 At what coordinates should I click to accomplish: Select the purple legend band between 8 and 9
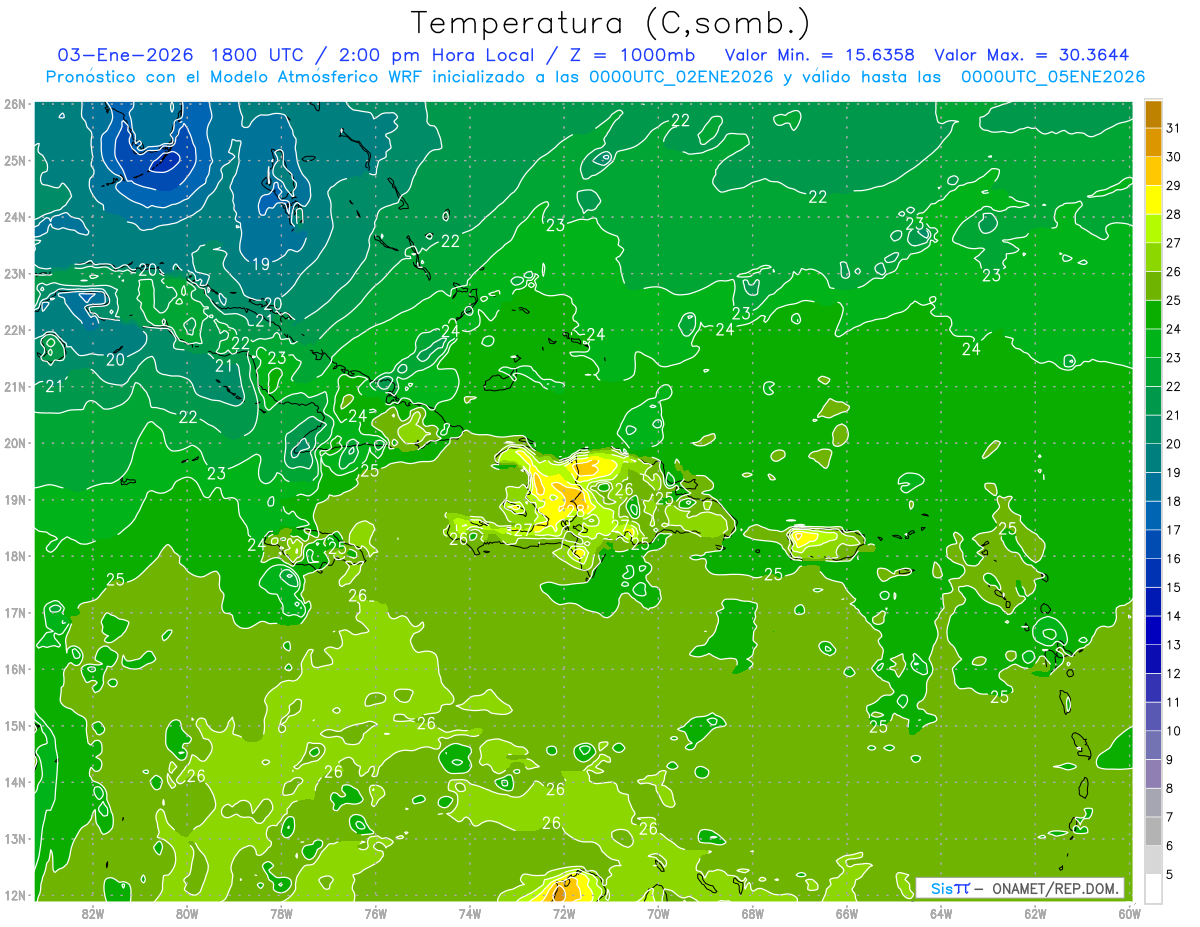(x=1153, y=774)
